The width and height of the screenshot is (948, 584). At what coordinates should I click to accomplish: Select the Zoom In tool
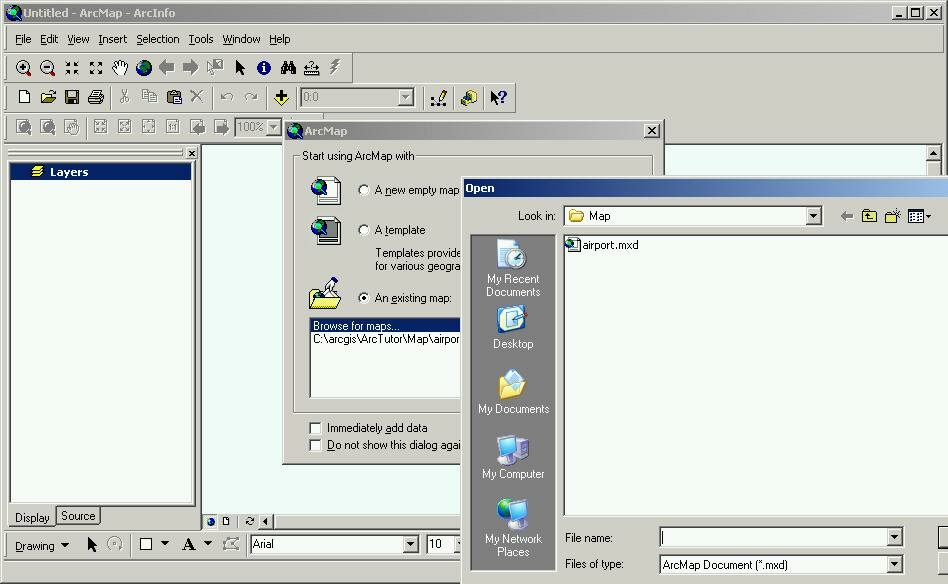point(24,68)
